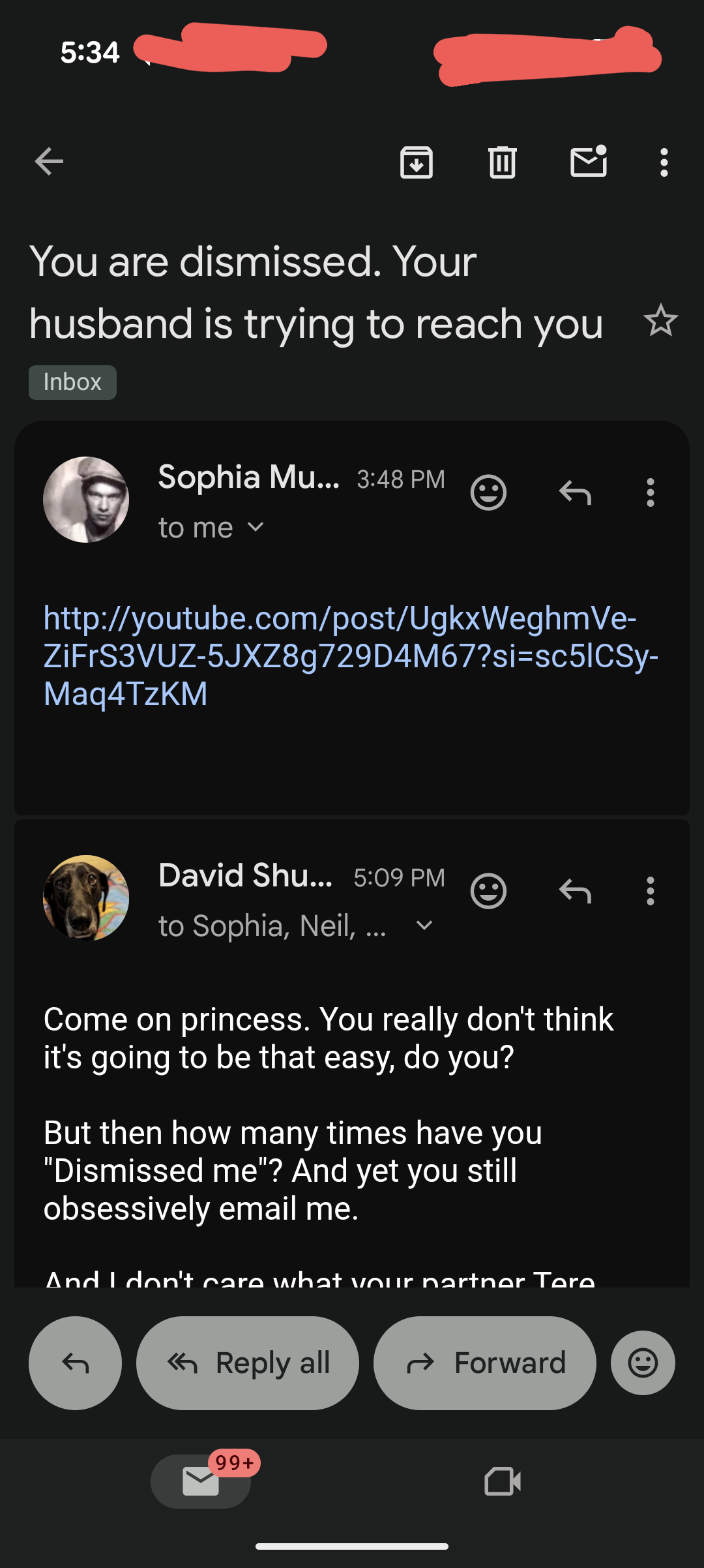View Sophia's profile picture
This screenshot has width=704, height=1568.
(x=86, y=500)
